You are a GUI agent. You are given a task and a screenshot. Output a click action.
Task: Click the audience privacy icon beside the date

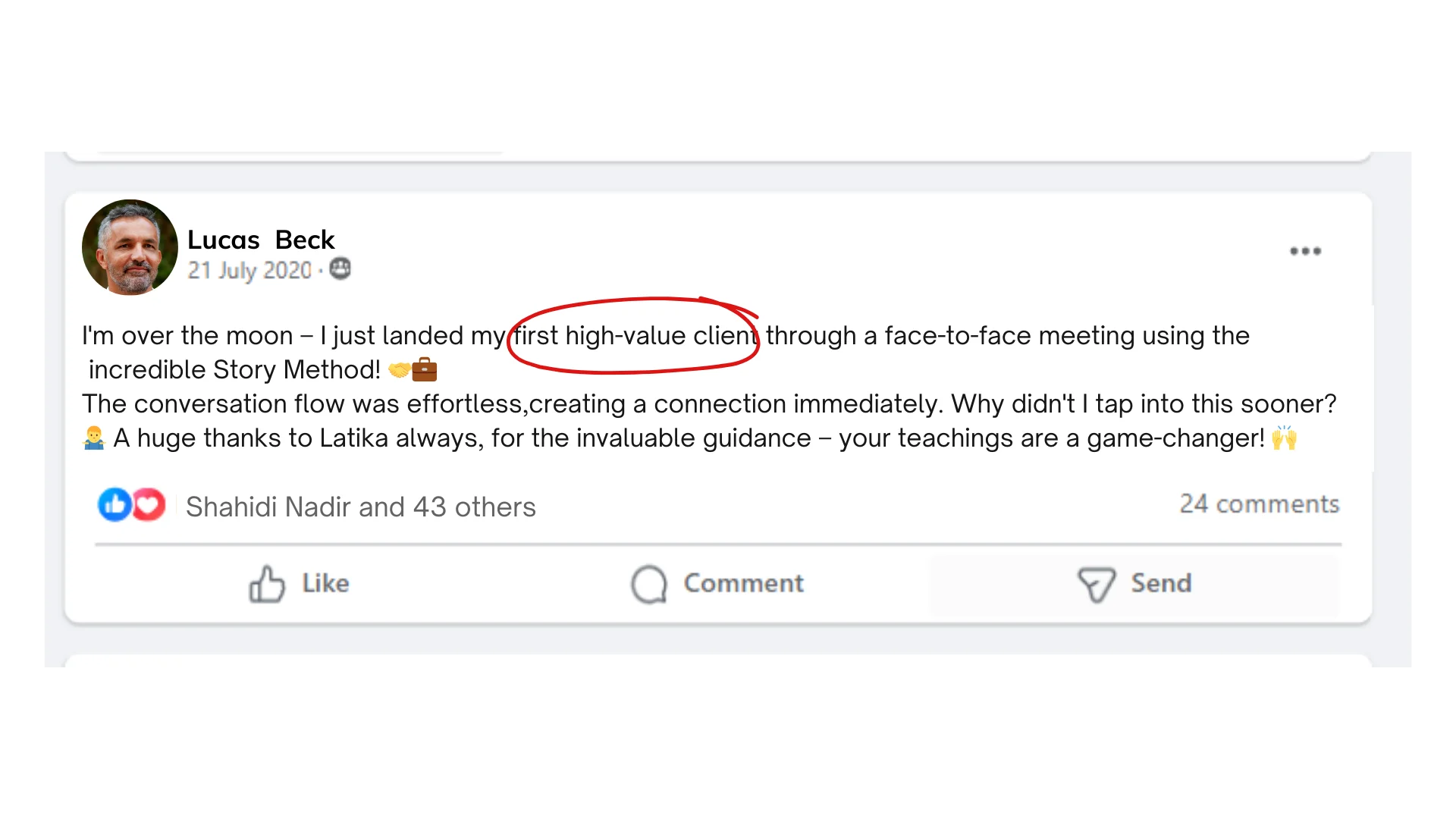pyautogui.click(x=340, y=269)
